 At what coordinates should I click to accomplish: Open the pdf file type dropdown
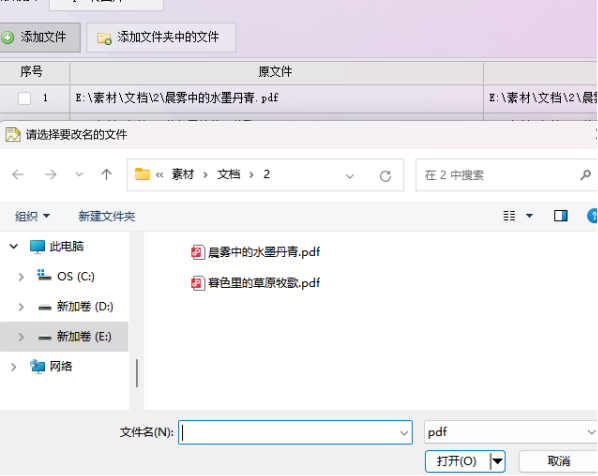click(x=511, y=432)
